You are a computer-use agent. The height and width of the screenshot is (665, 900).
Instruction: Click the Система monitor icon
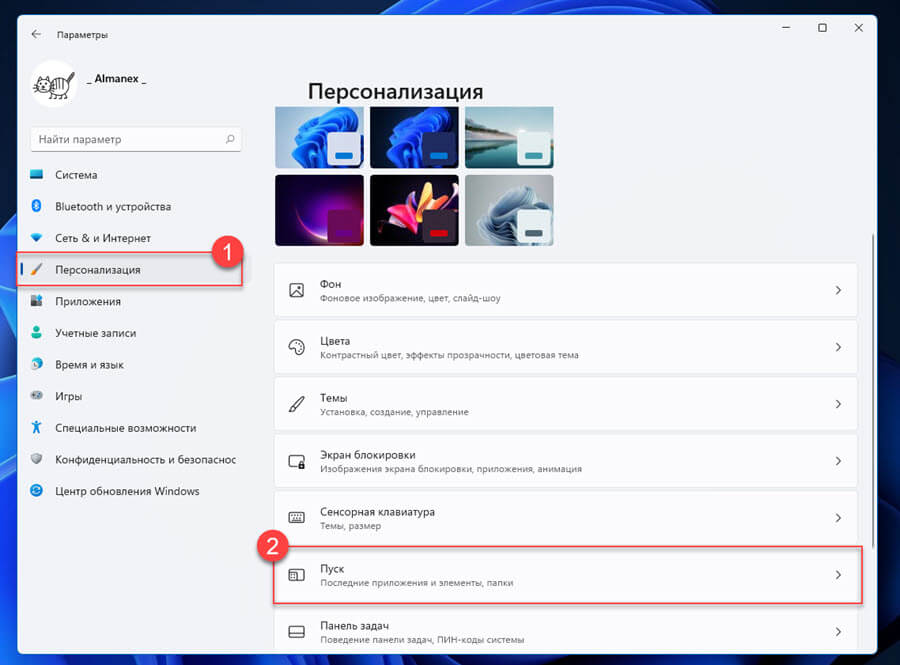pyautogui.click(x=36, y=174)
